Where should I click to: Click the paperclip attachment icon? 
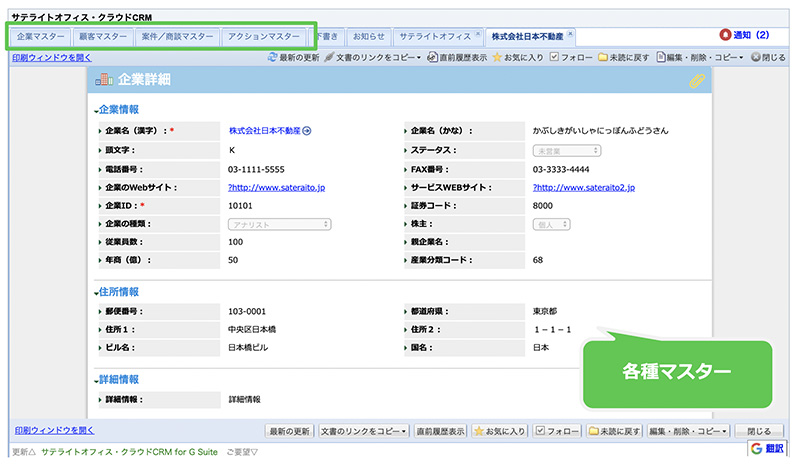coord(696,81)
